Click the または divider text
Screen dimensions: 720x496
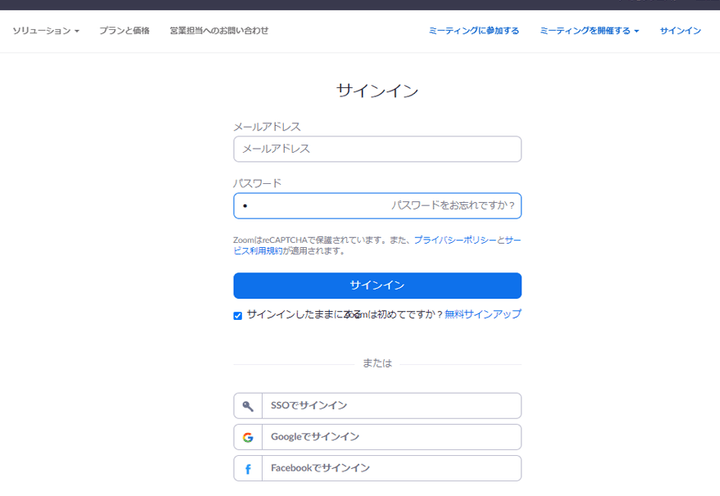(x=377, y=363)
